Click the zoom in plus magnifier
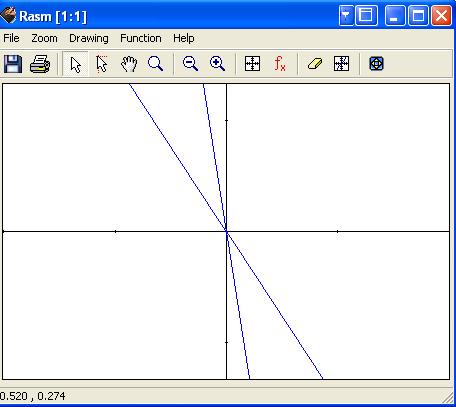Screen dimensions: 456x407 [x=217, y=64]
